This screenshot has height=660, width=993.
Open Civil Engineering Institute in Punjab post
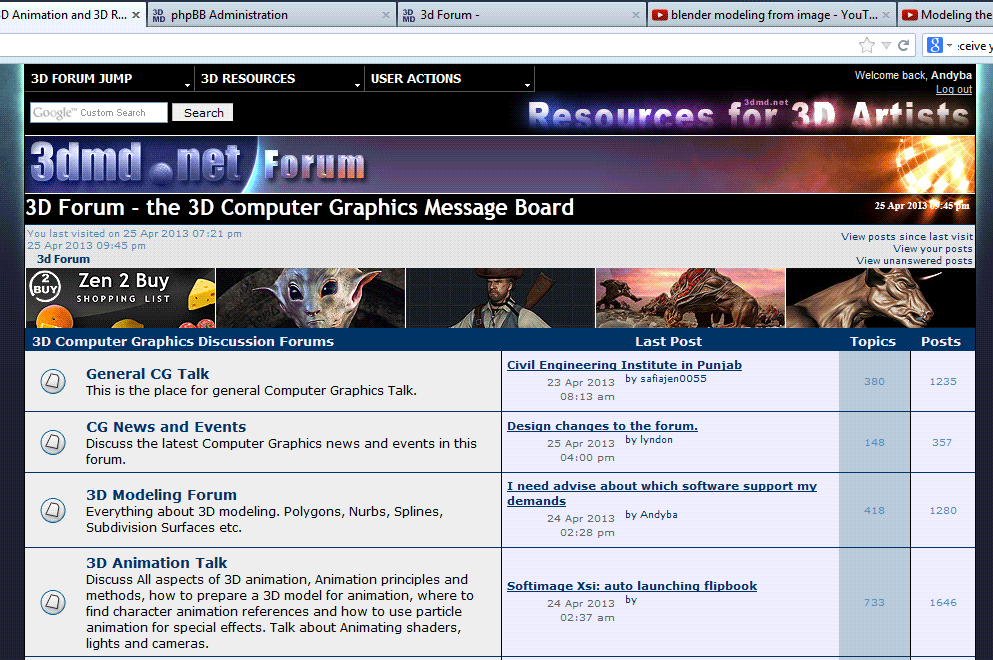tap(624, 365)
